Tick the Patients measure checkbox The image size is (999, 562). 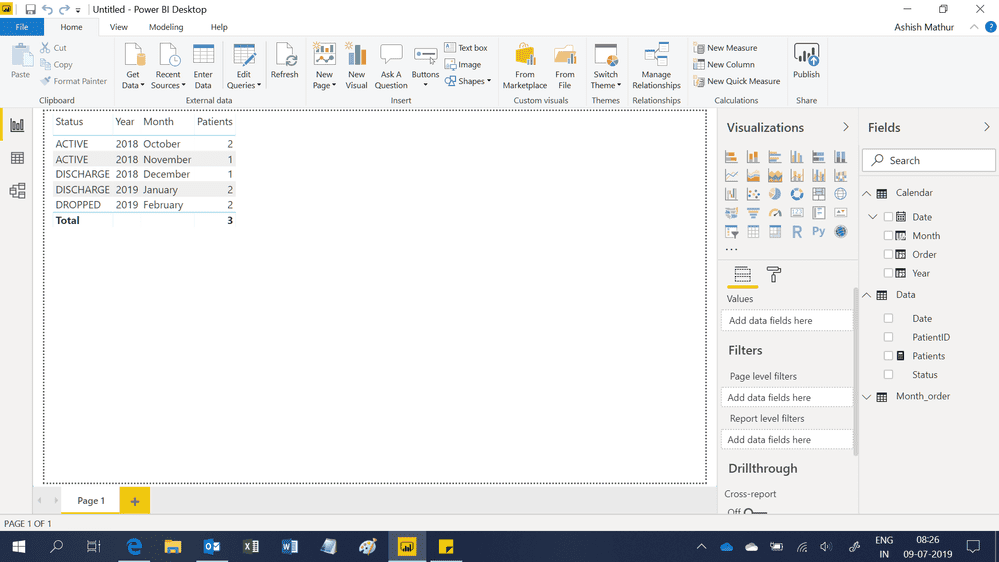(888, 356)
